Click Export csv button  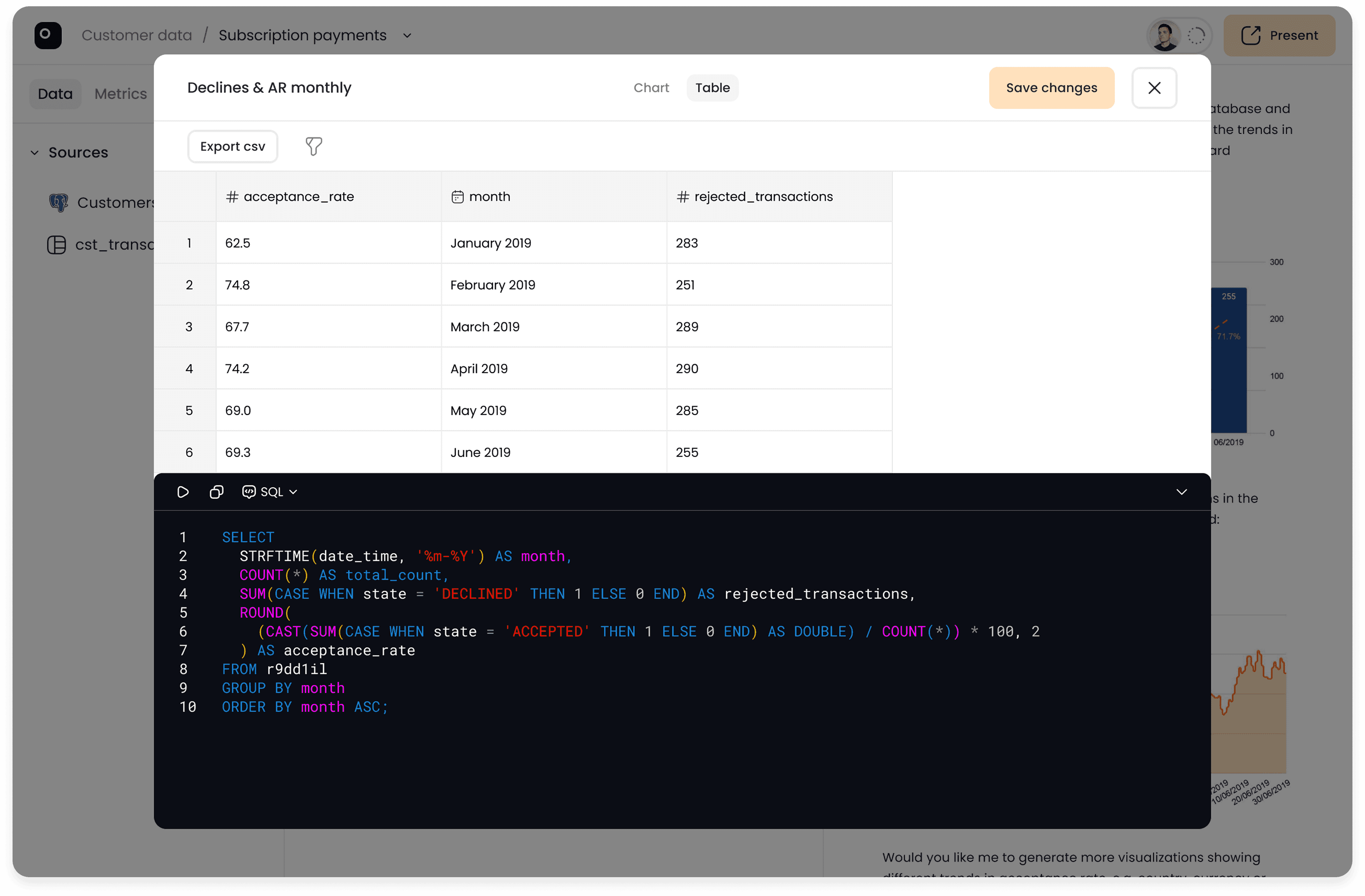point(232,146)
